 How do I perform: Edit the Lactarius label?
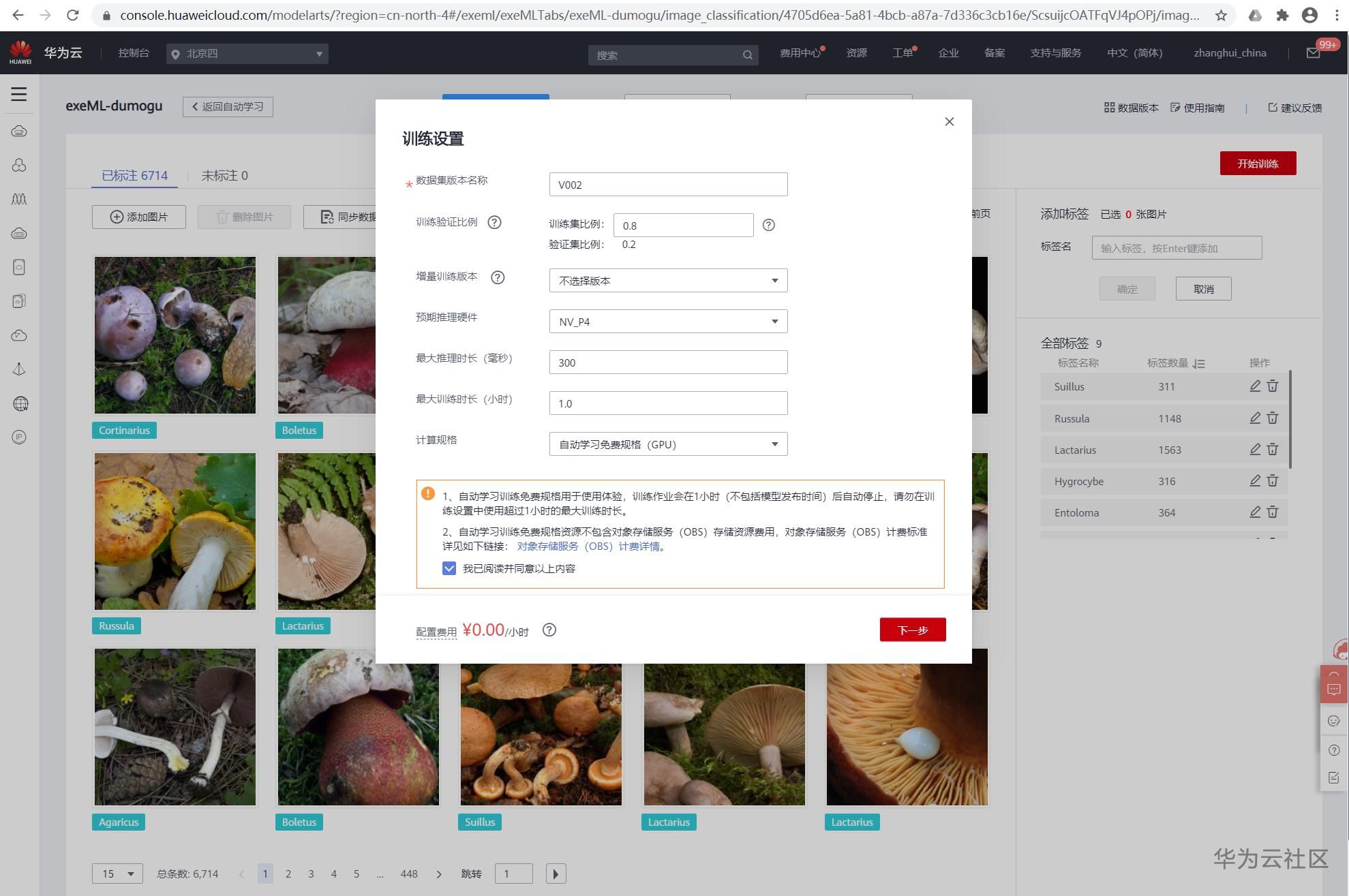[1255, 450]
